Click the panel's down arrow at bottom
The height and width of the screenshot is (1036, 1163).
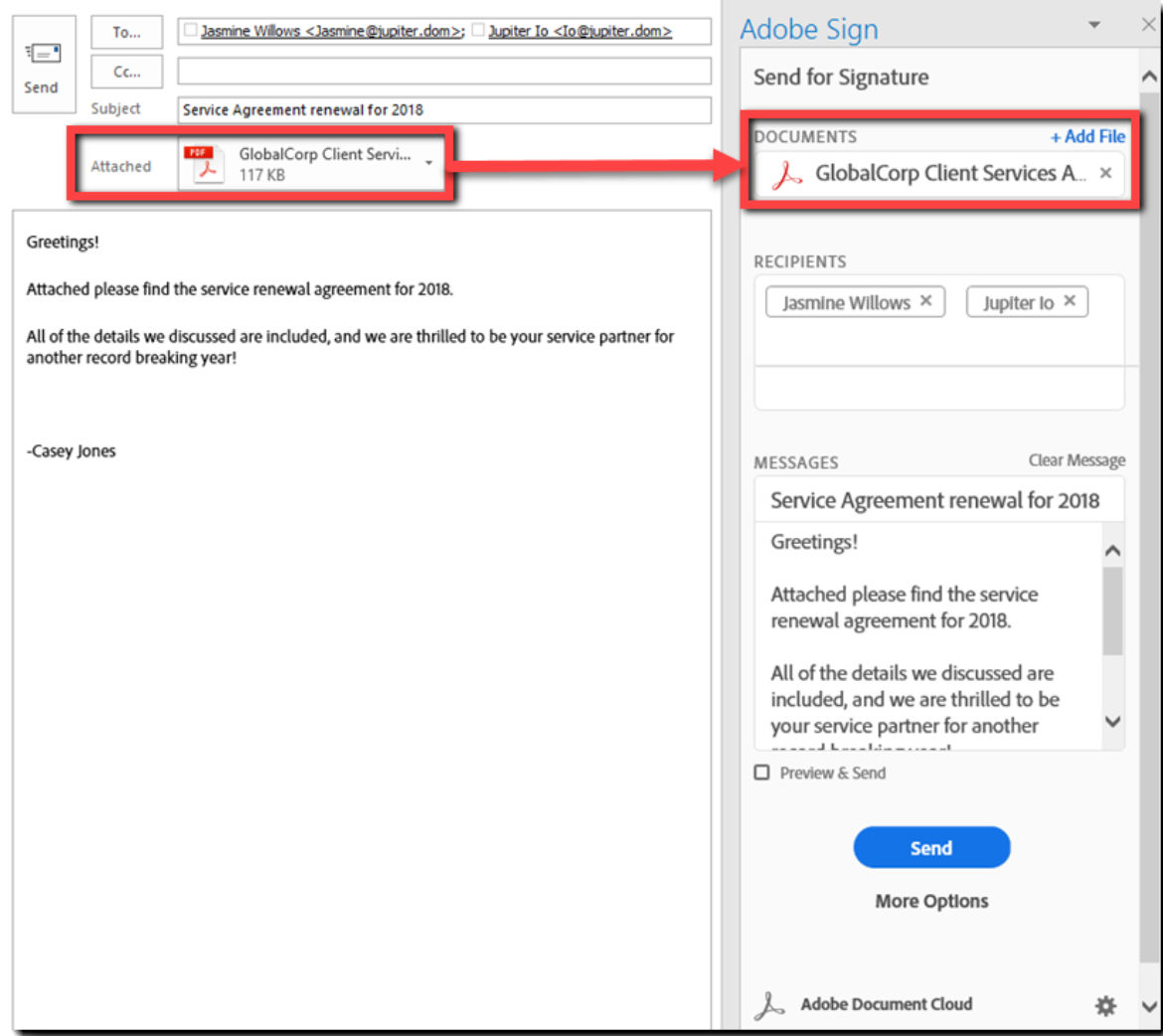tap(1149, 1007)
